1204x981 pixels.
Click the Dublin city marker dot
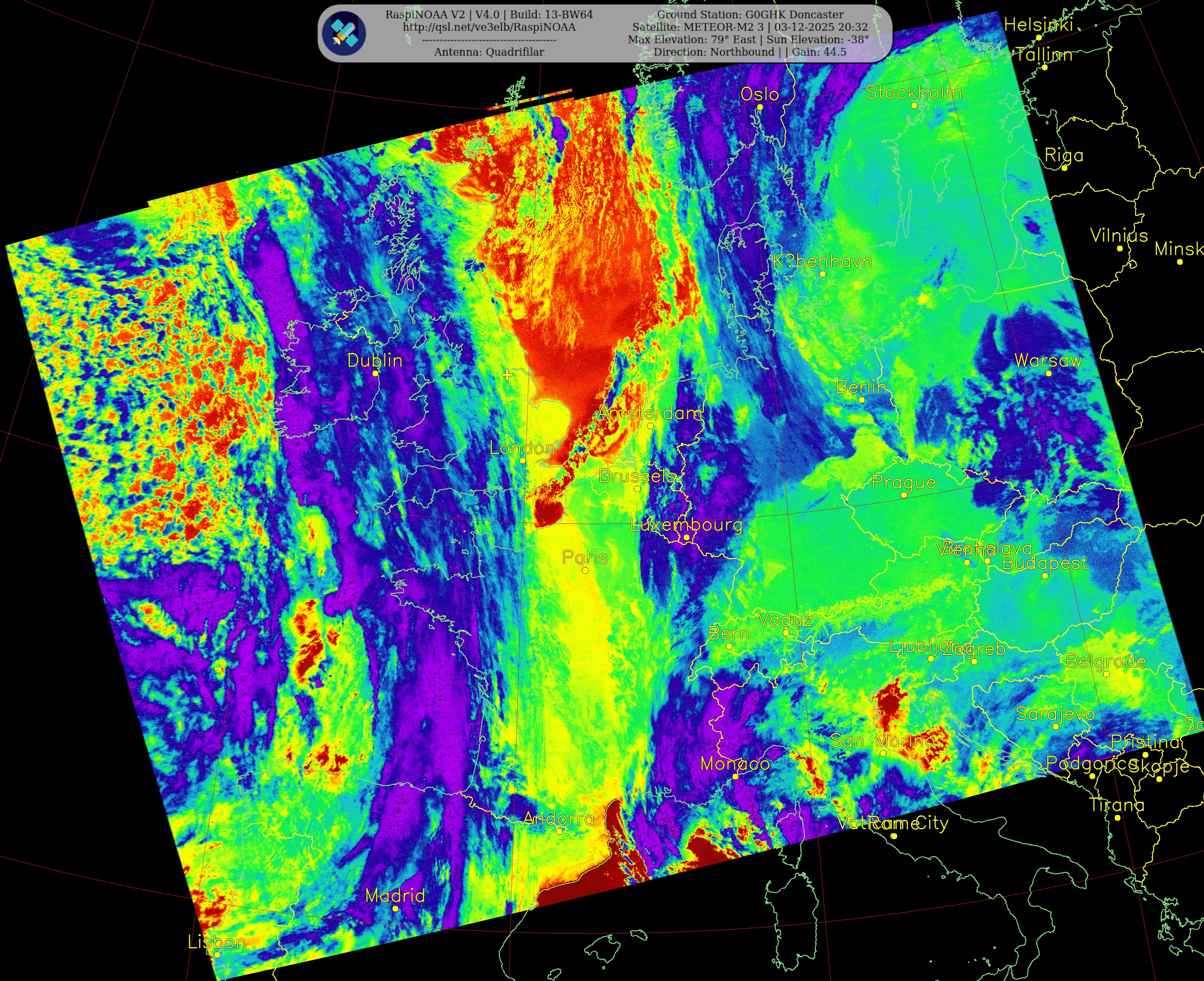coord(375,374)
